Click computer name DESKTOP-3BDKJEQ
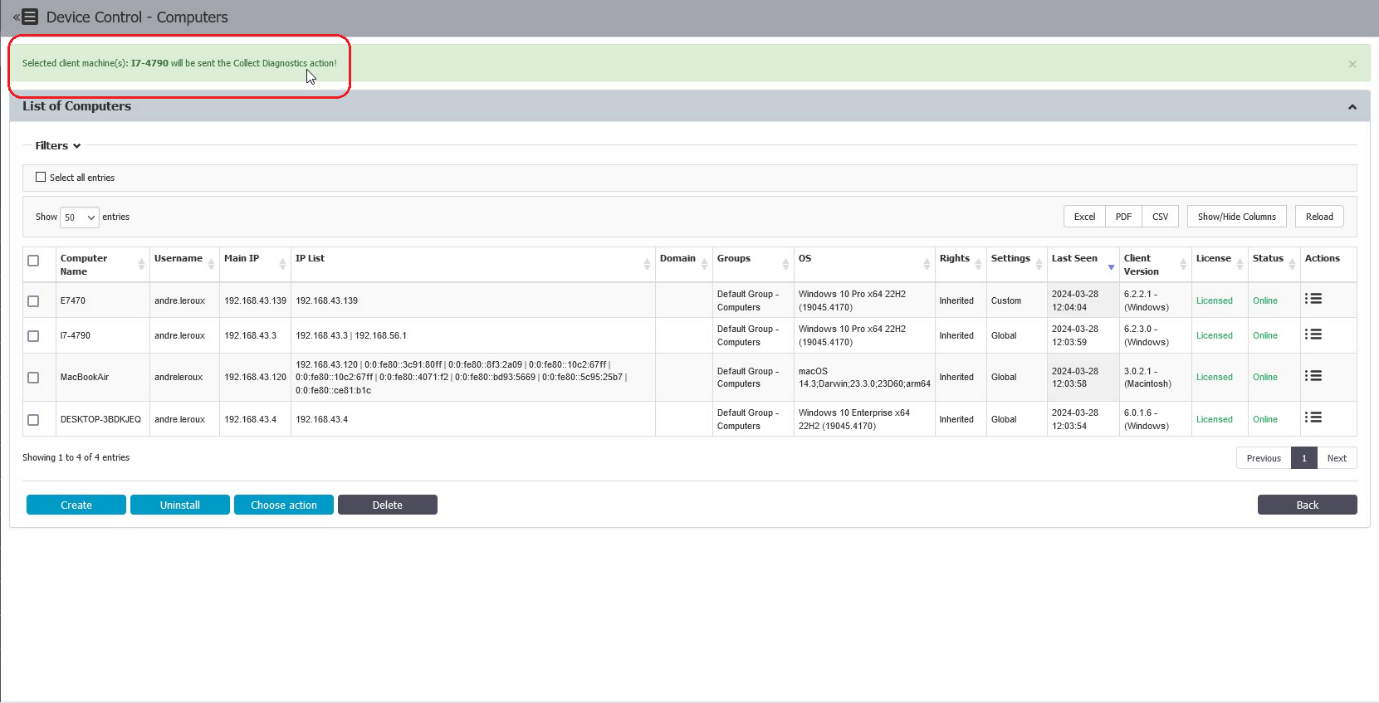The height and width of the screenshot is (703, 1379). coord(102,420)
